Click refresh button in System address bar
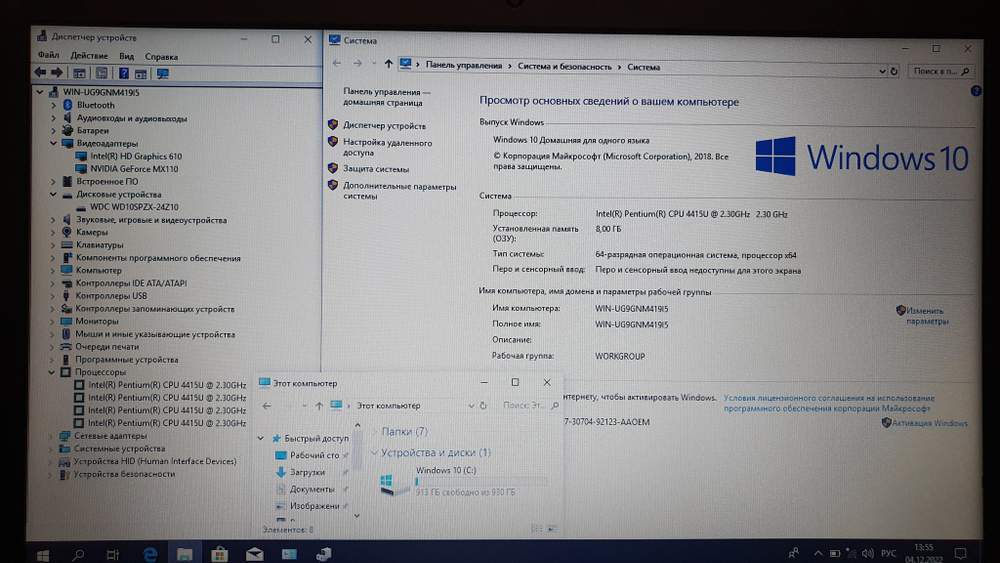This screenshot has width=1000, height=563. pos(894,71)
